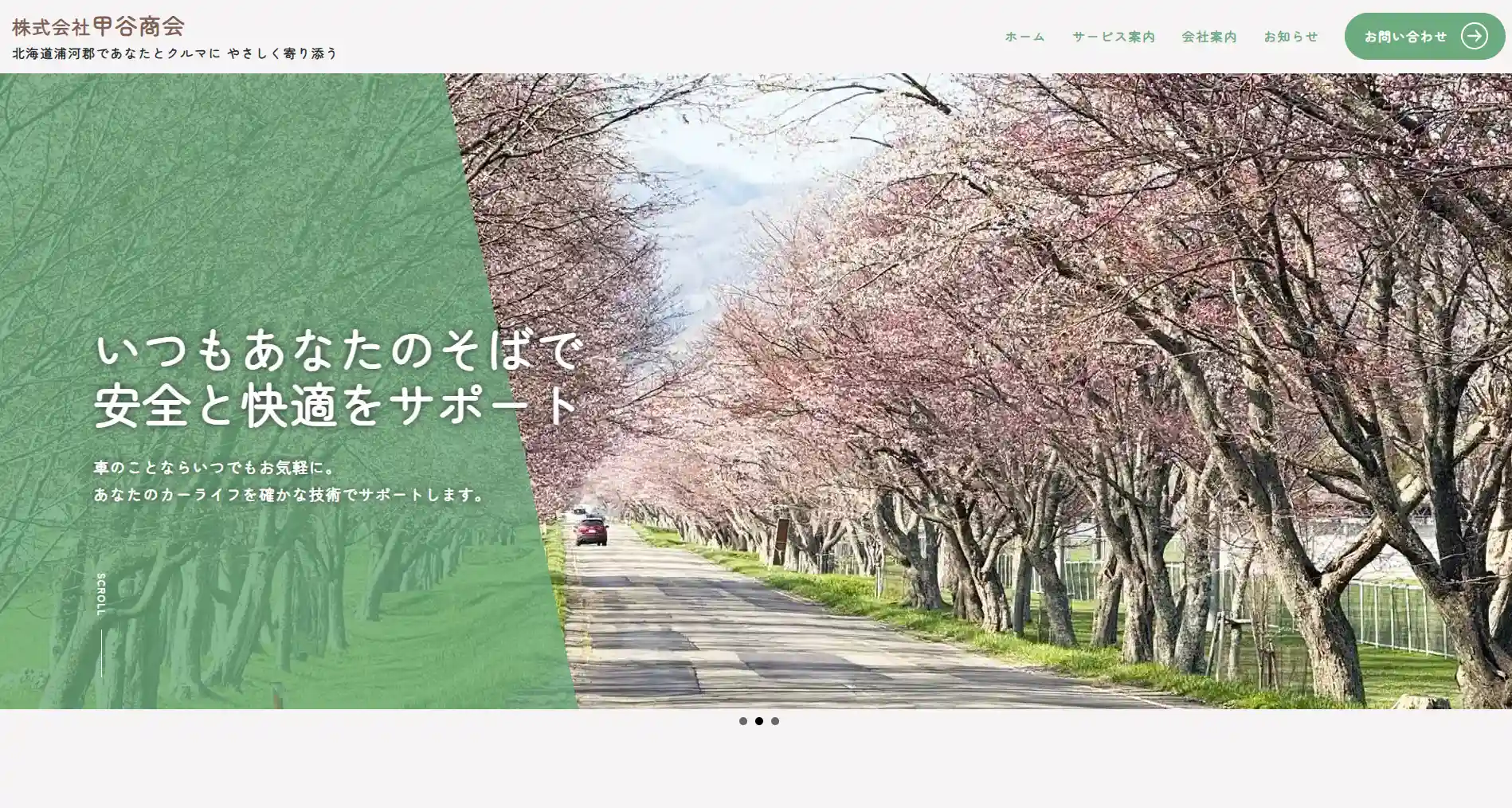Viewport: 1512px width, 808px height.
Task: Open the ホーム navigation item
Action: coord(1024,37)
